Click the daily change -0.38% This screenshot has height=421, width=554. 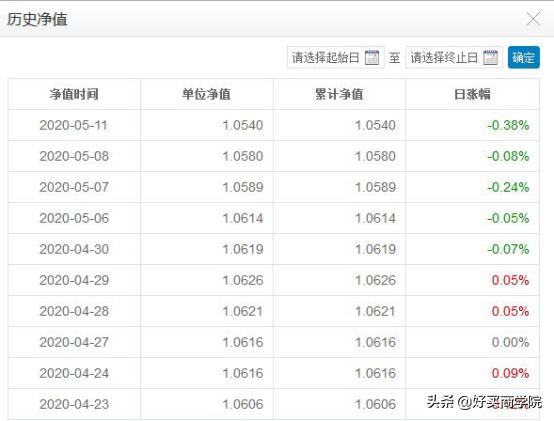tap(508, 125)
